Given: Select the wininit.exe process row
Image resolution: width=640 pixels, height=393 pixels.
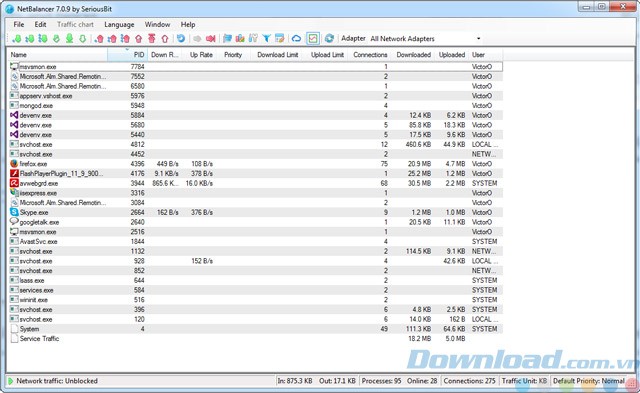Looking at the screenshot, I should (x=256, y=300).
